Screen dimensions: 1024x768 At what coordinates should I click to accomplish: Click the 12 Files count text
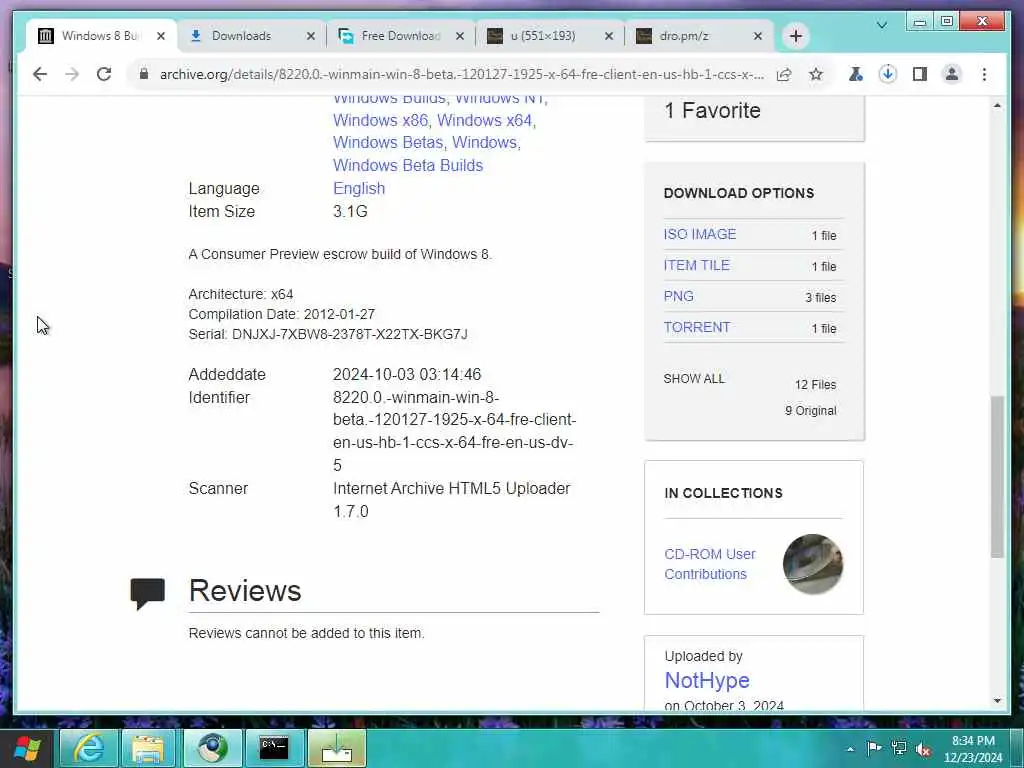[815, 385]
